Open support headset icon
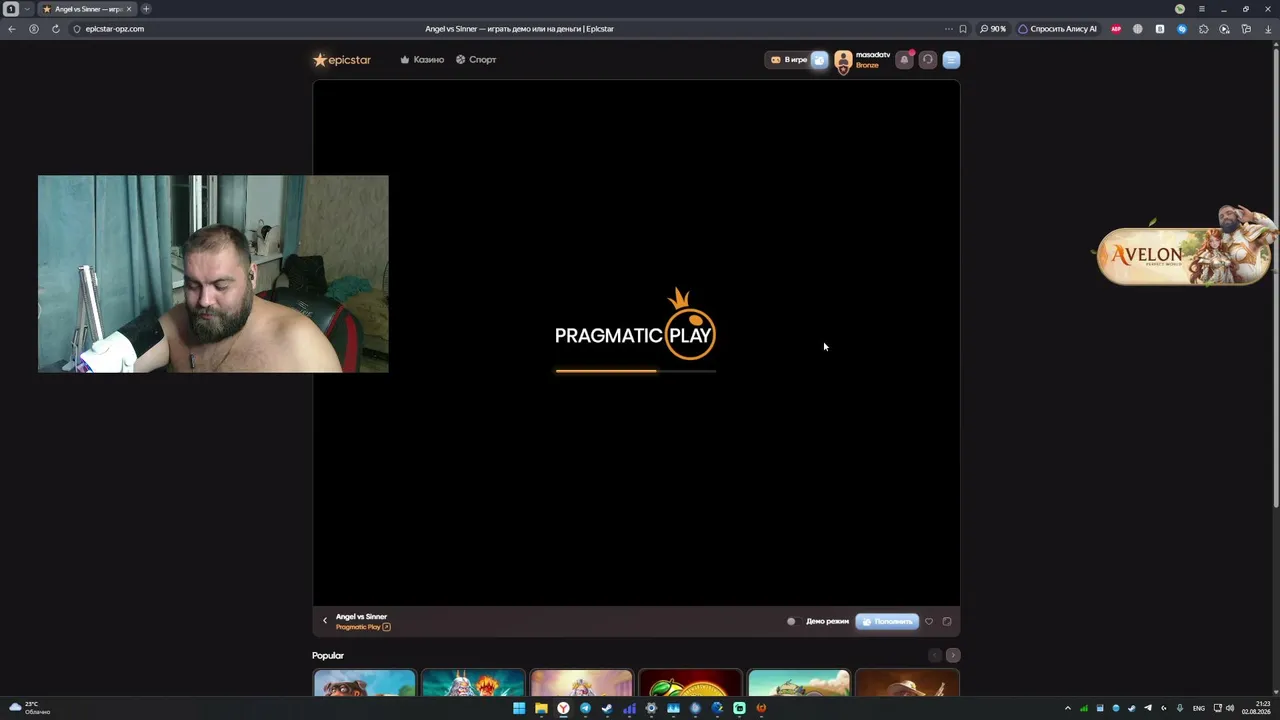Screen dimensions: 1280x720 [928, 60]
